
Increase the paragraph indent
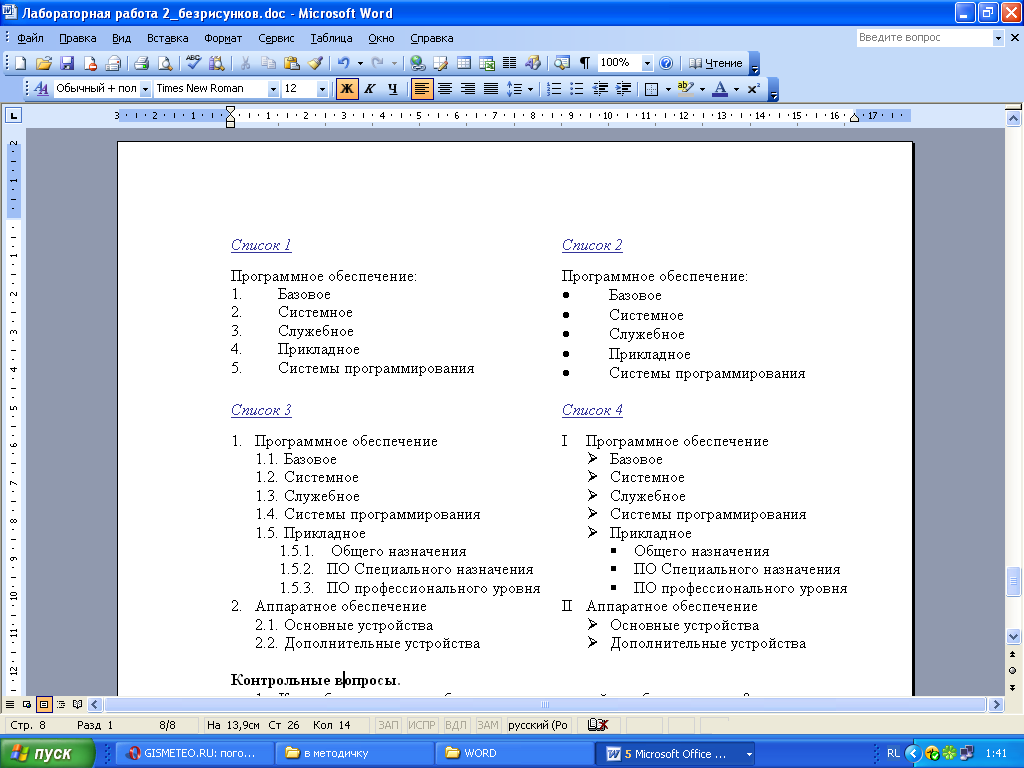624,89
